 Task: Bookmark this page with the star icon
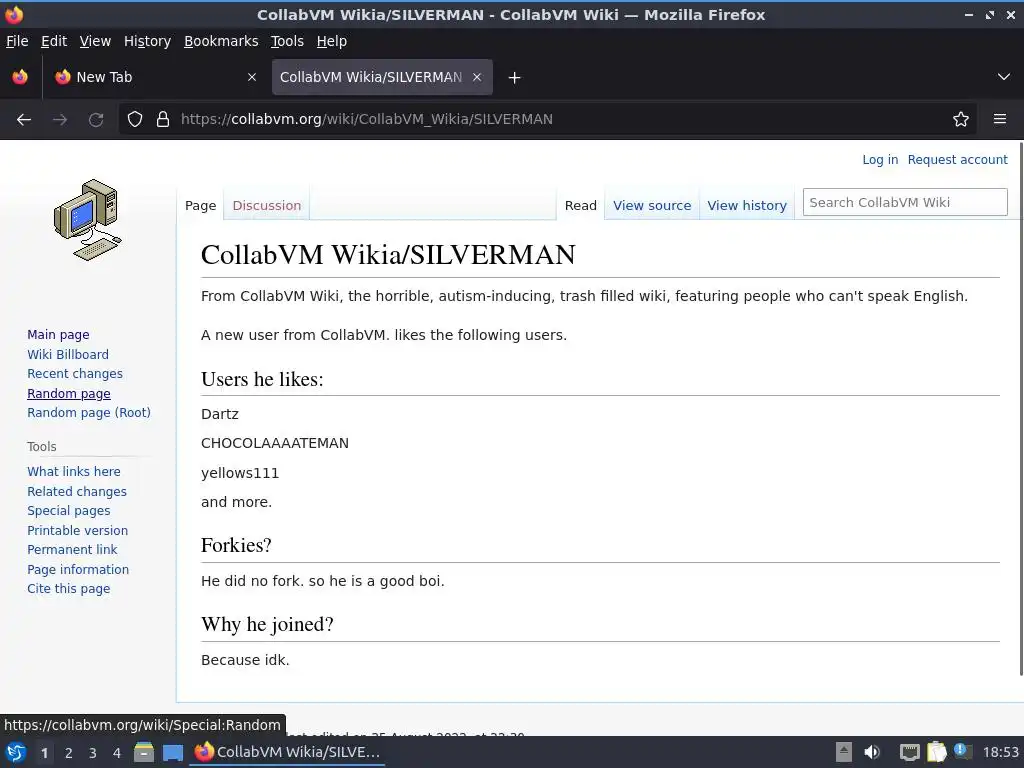(961, 120)
